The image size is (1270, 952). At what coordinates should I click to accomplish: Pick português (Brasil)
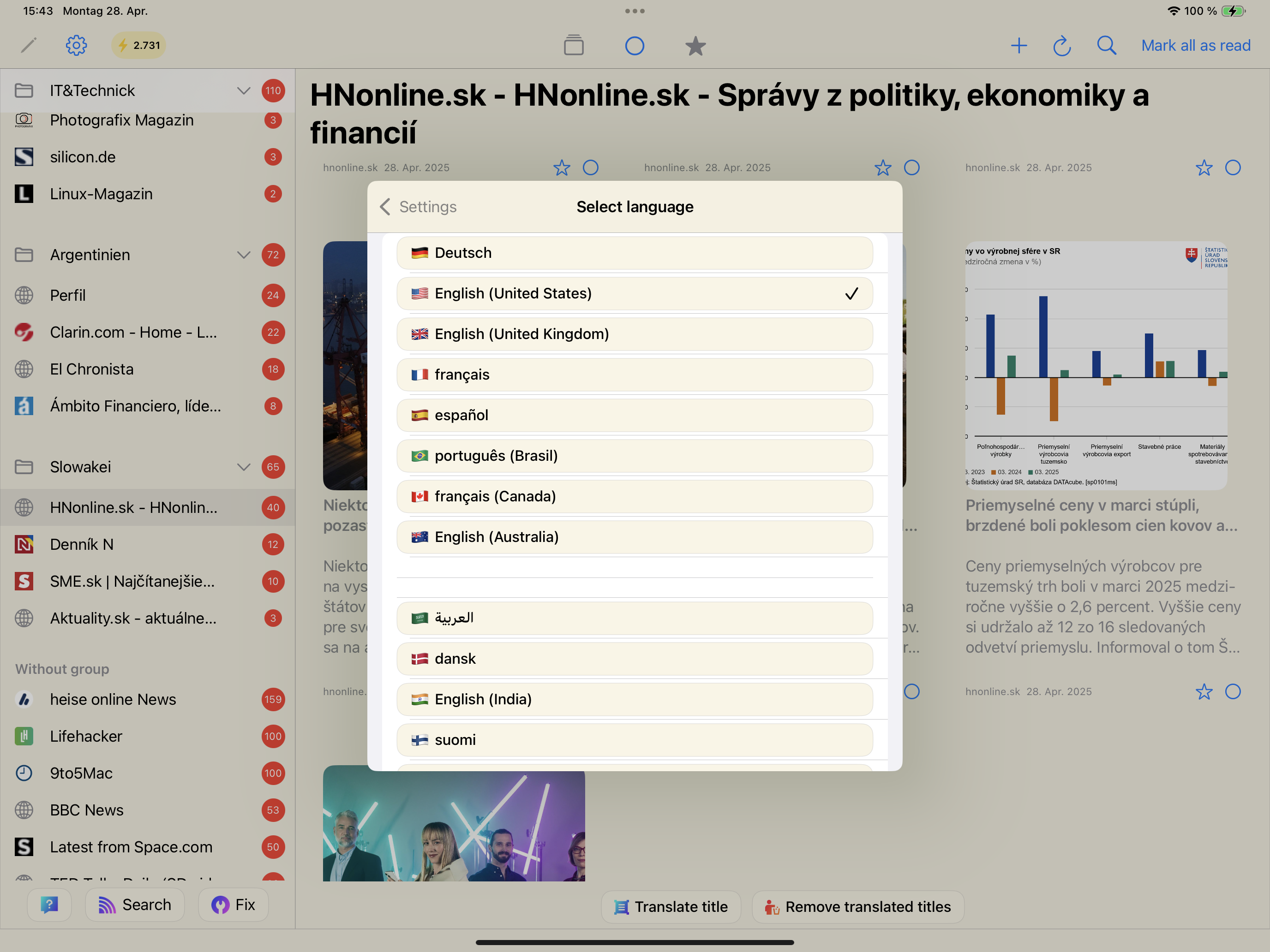coord(635,456)
